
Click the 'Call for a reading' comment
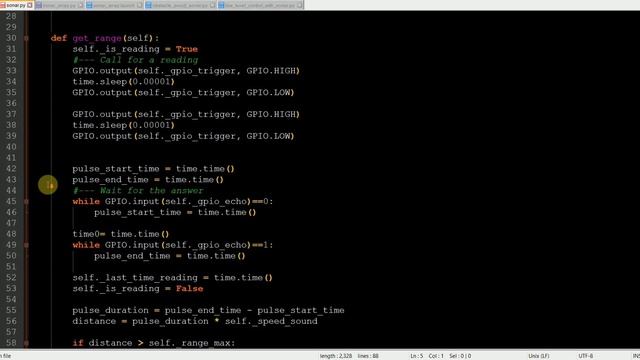point(136,60)
